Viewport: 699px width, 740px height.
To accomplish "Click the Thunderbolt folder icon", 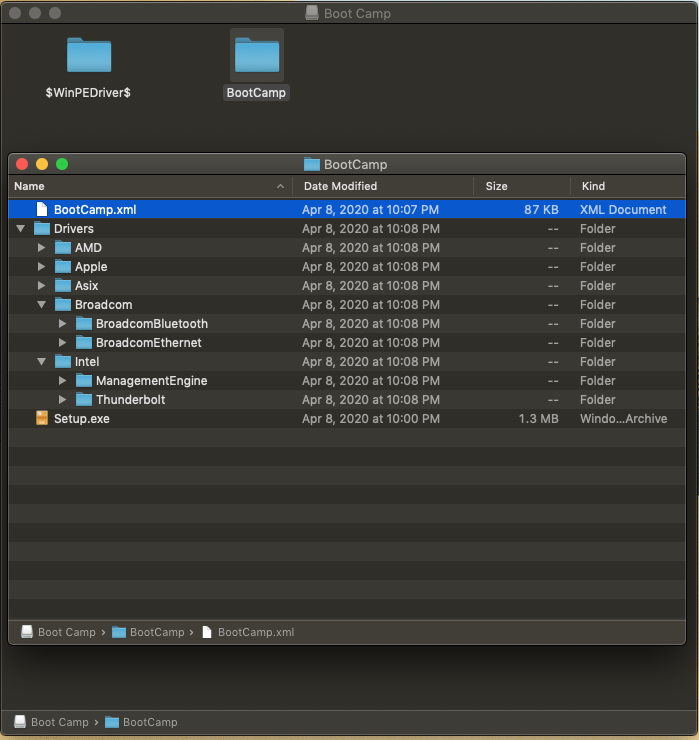I will (x=84, y=400).
